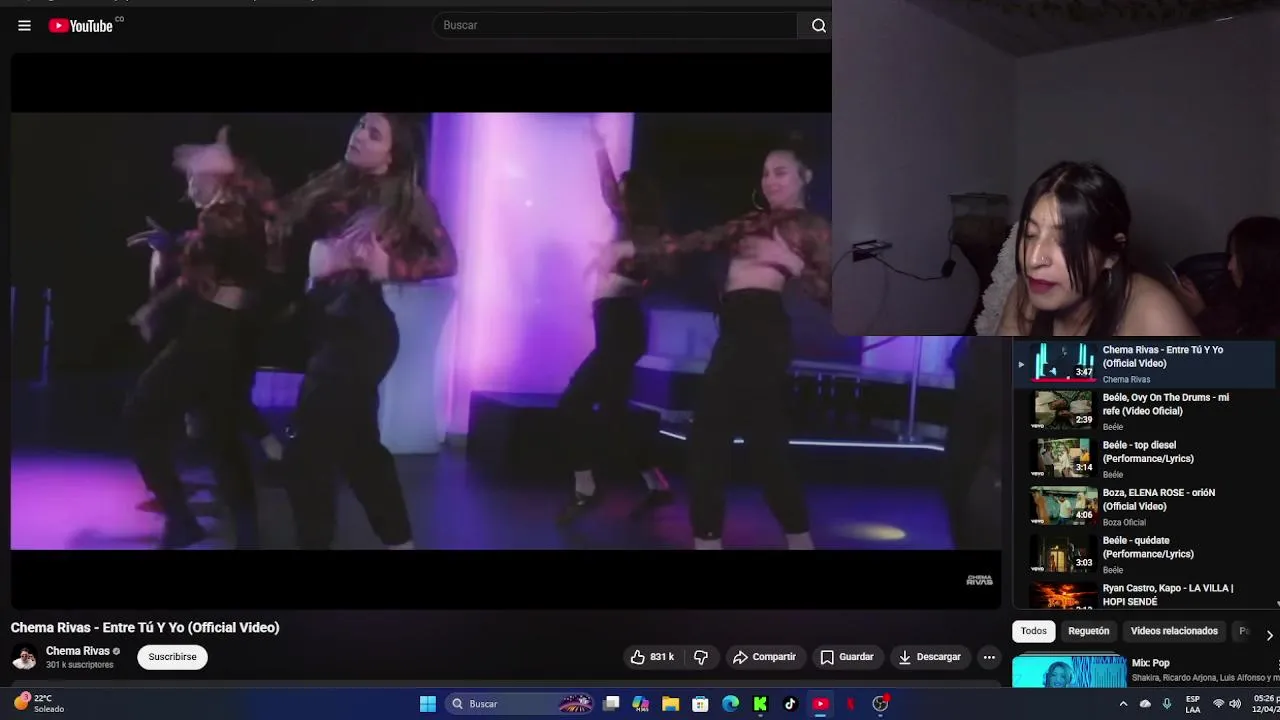Click the Windows taskbar Buscar search box
The image size is (1280, 720).
(x=520, y=704)
